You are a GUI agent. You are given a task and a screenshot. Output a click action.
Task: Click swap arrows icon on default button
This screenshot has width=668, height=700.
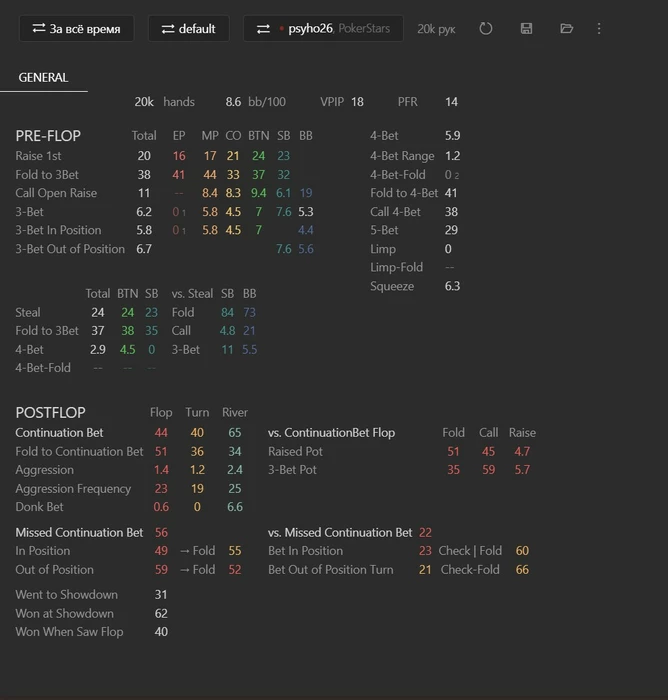168,29
